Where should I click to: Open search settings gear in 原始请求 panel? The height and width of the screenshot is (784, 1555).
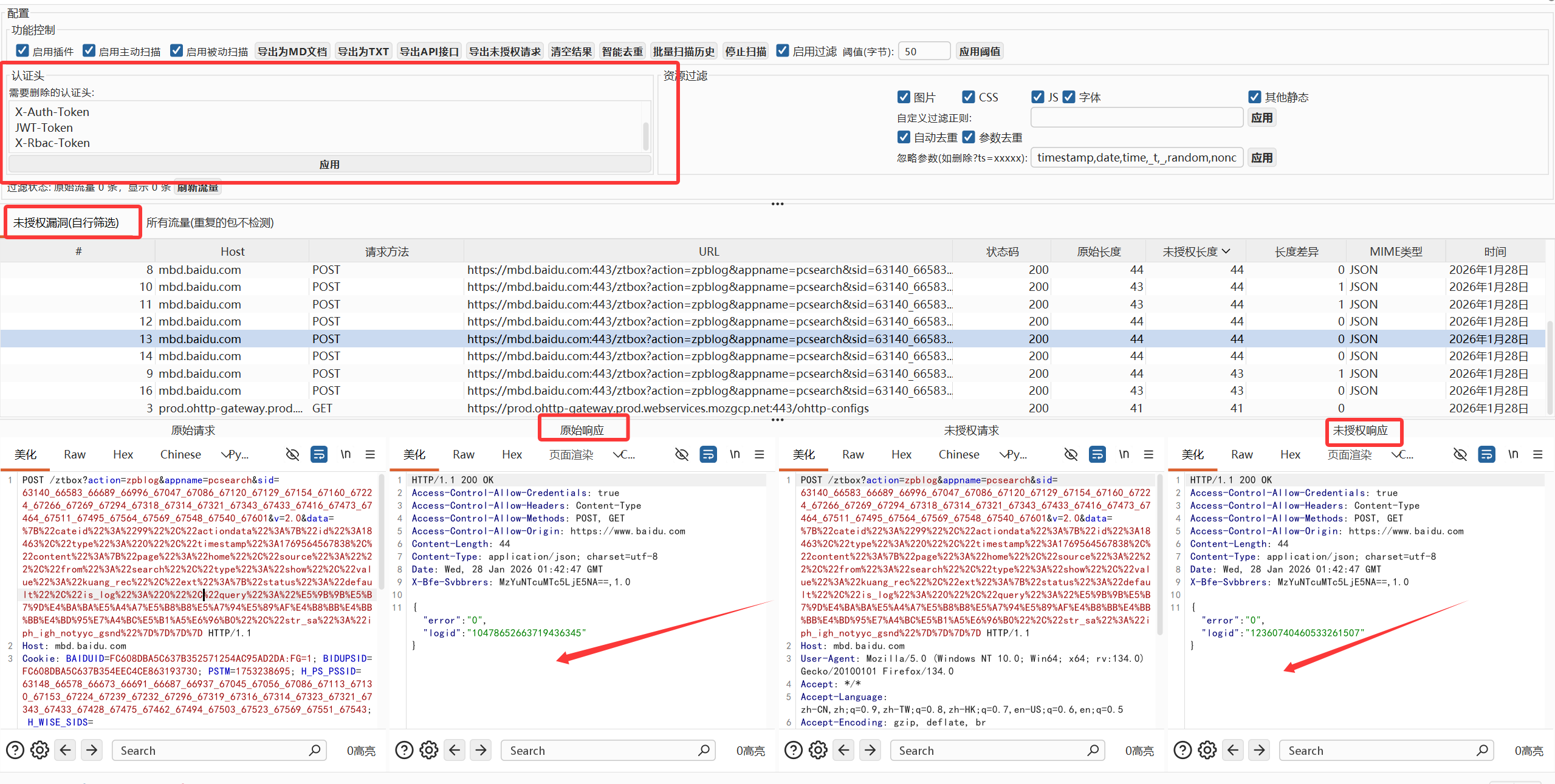pyautogui.click(x=40, y=750)
